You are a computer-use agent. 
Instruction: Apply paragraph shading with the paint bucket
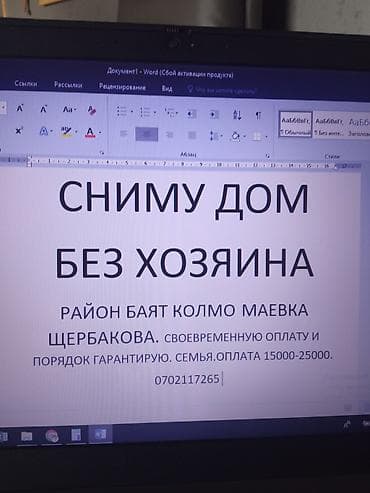[x=236, y=136]
